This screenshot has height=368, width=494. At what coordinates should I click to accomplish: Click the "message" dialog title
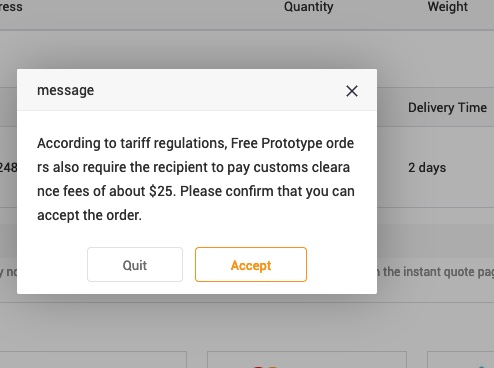[66, 90]
